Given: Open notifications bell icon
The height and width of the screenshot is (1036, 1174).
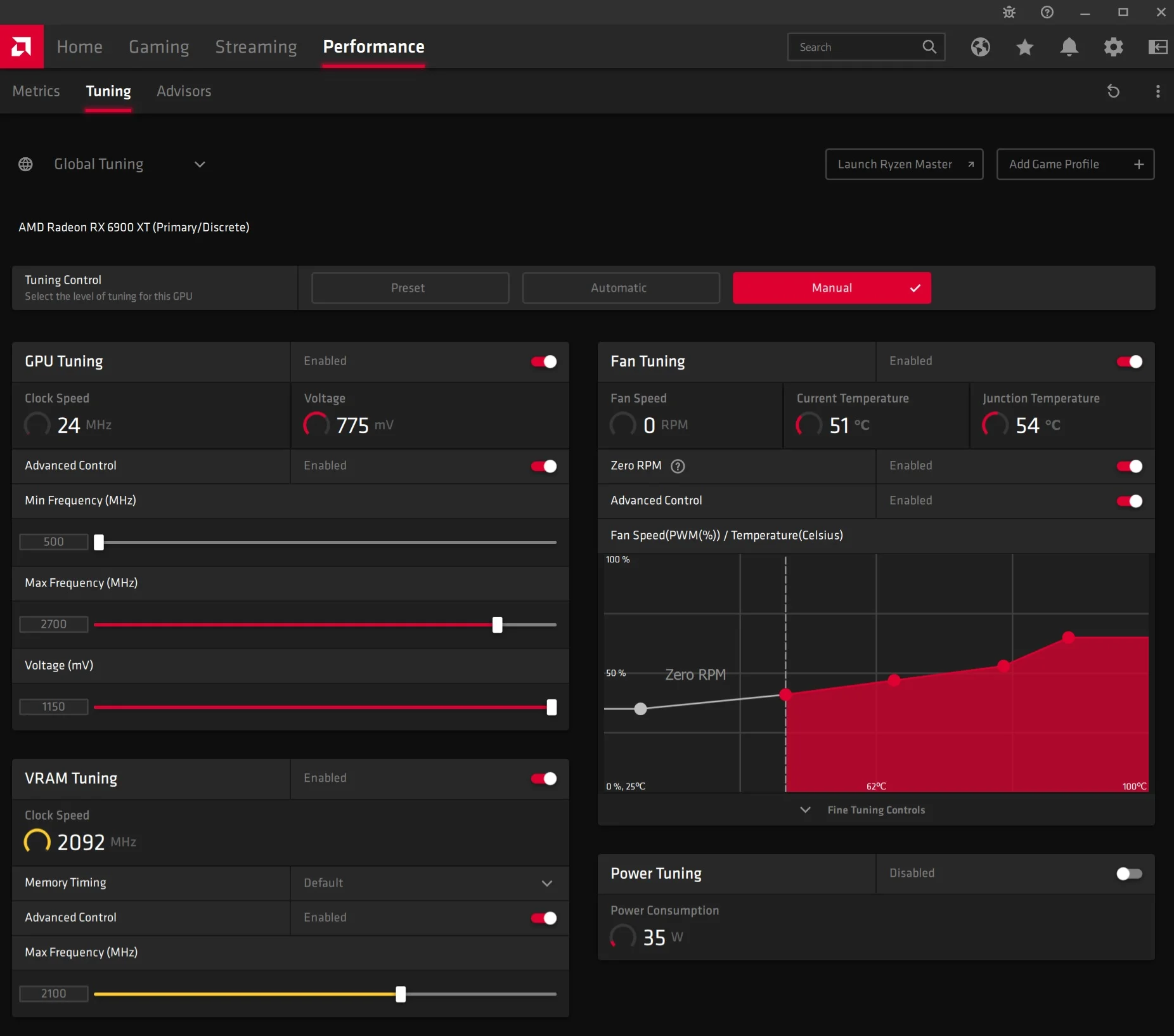Looking at the screenshot, I should click(1069, 47).
